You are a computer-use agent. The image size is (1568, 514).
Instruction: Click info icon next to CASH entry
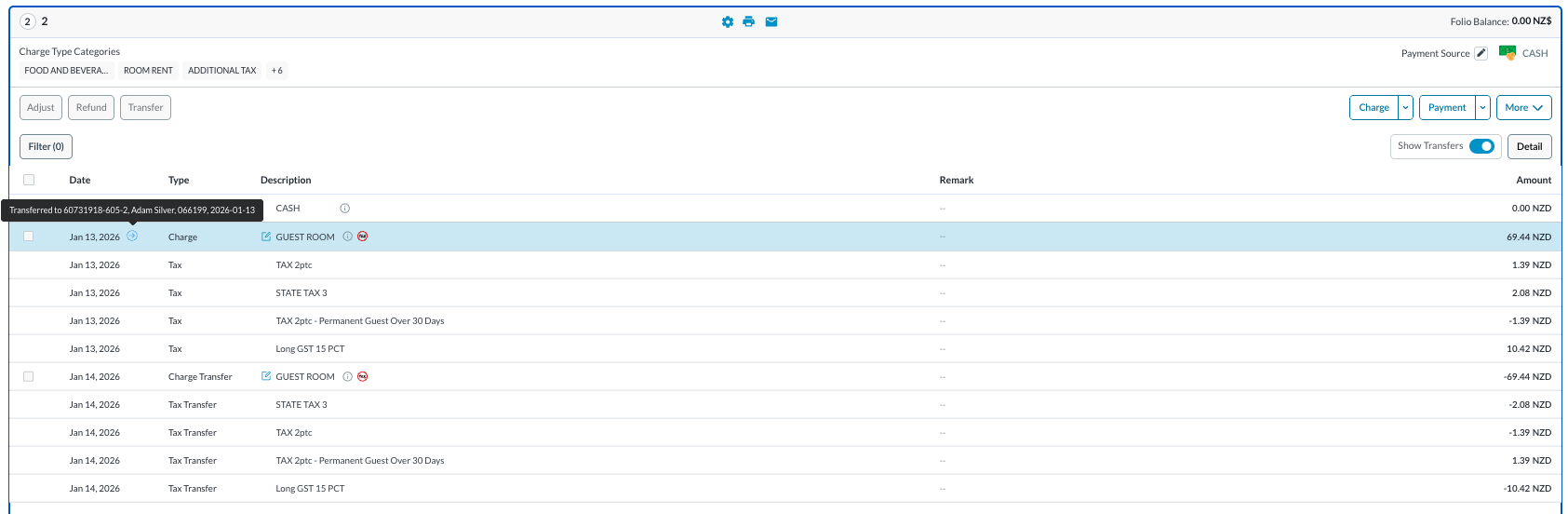[x=344, y=209]
